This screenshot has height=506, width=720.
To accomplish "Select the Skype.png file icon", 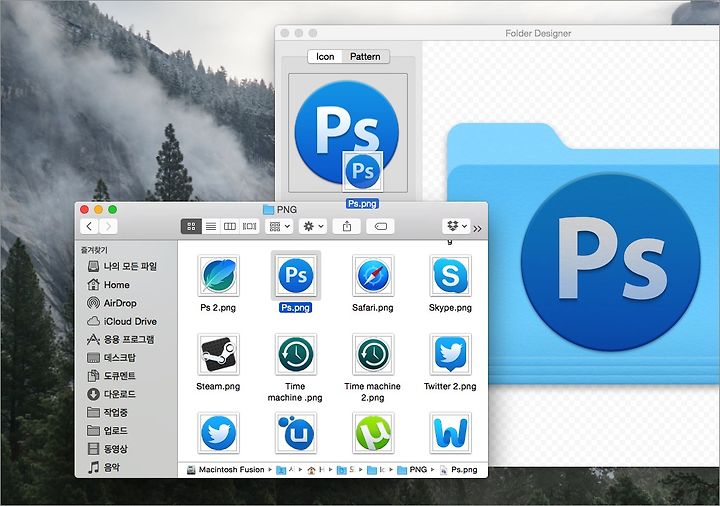I will (450, 275).
